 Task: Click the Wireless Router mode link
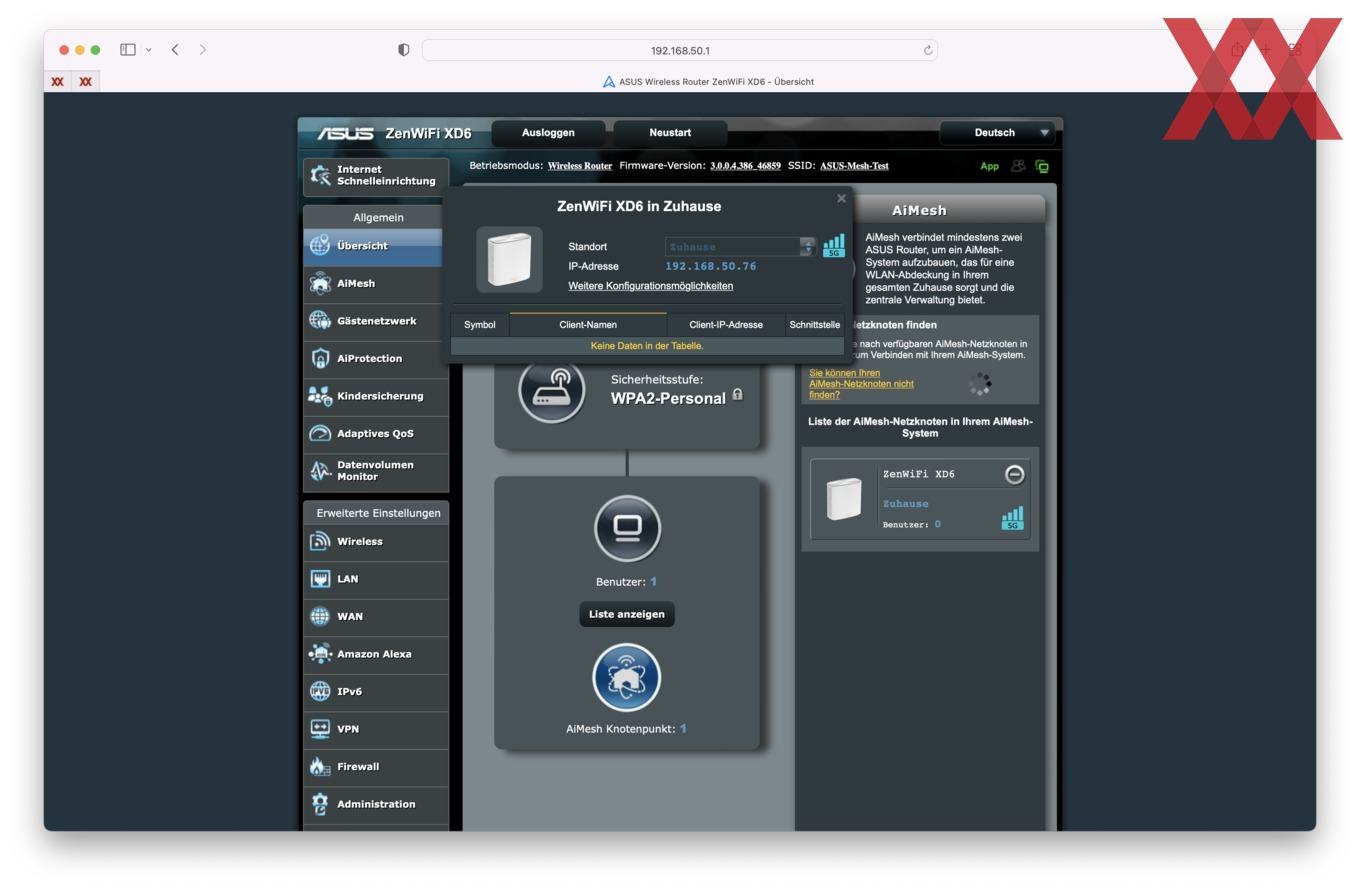(x=580, y=166)
